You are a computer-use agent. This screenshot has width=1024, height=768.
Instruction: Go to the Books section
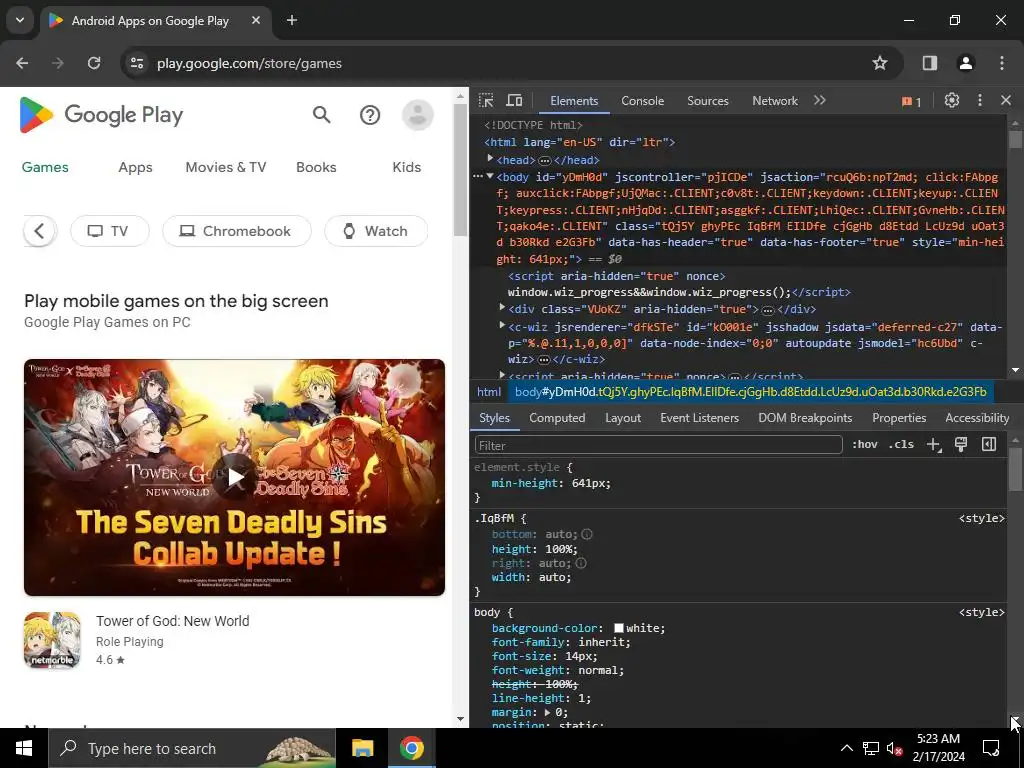pyautogui.click(x=316, y=167)
